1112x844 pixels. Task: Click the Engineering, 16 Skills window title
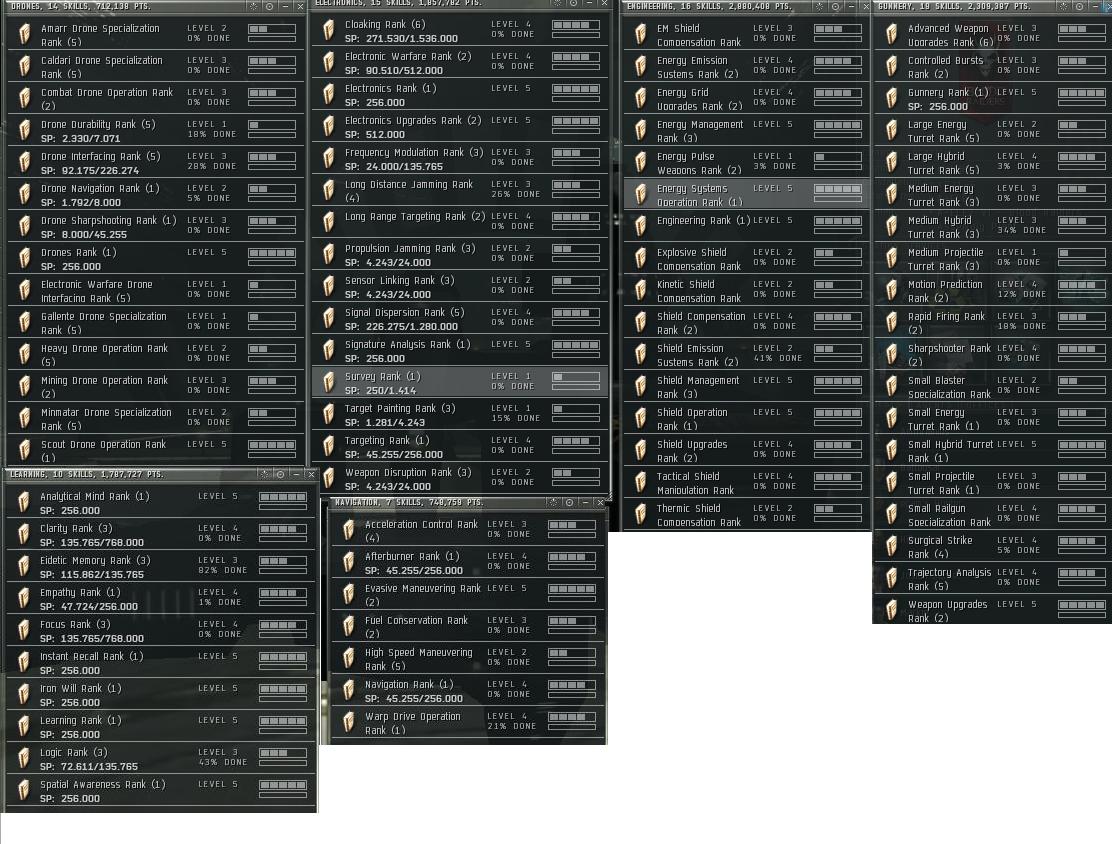click(709, 6)
